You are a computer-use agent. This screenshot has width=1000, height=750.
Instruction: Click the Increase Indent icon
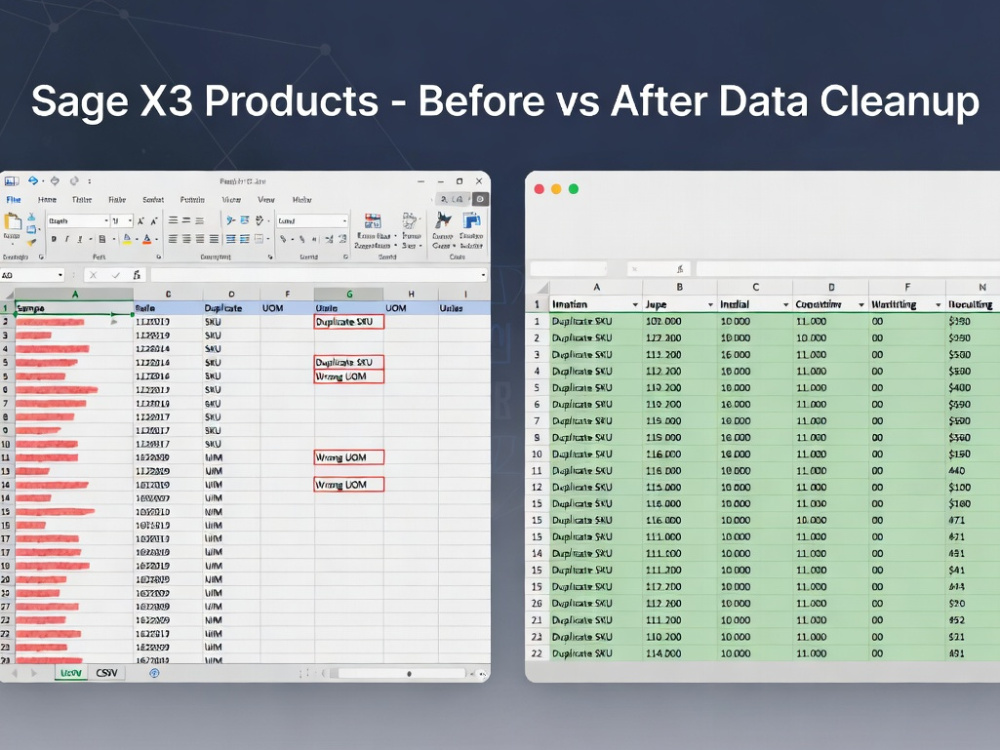tap(245, 239)
